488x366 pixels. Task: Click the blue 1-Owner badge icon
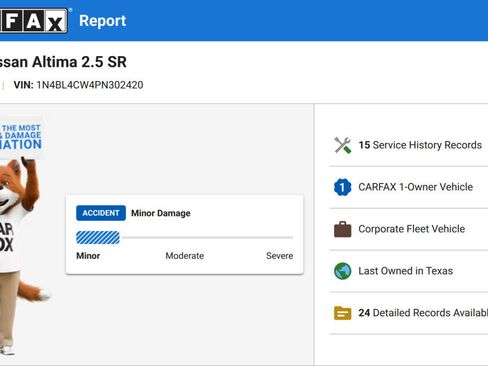click(x=343, y=187)
